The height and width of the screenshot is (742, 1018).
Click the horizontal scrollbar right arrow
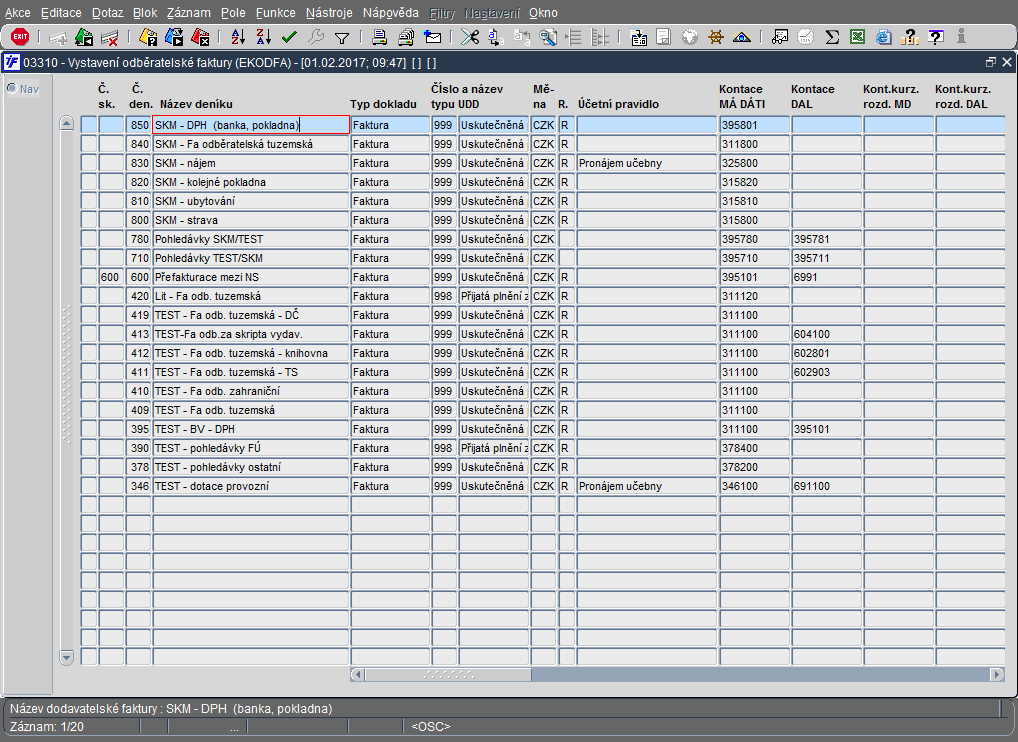(x=997, y=674)
